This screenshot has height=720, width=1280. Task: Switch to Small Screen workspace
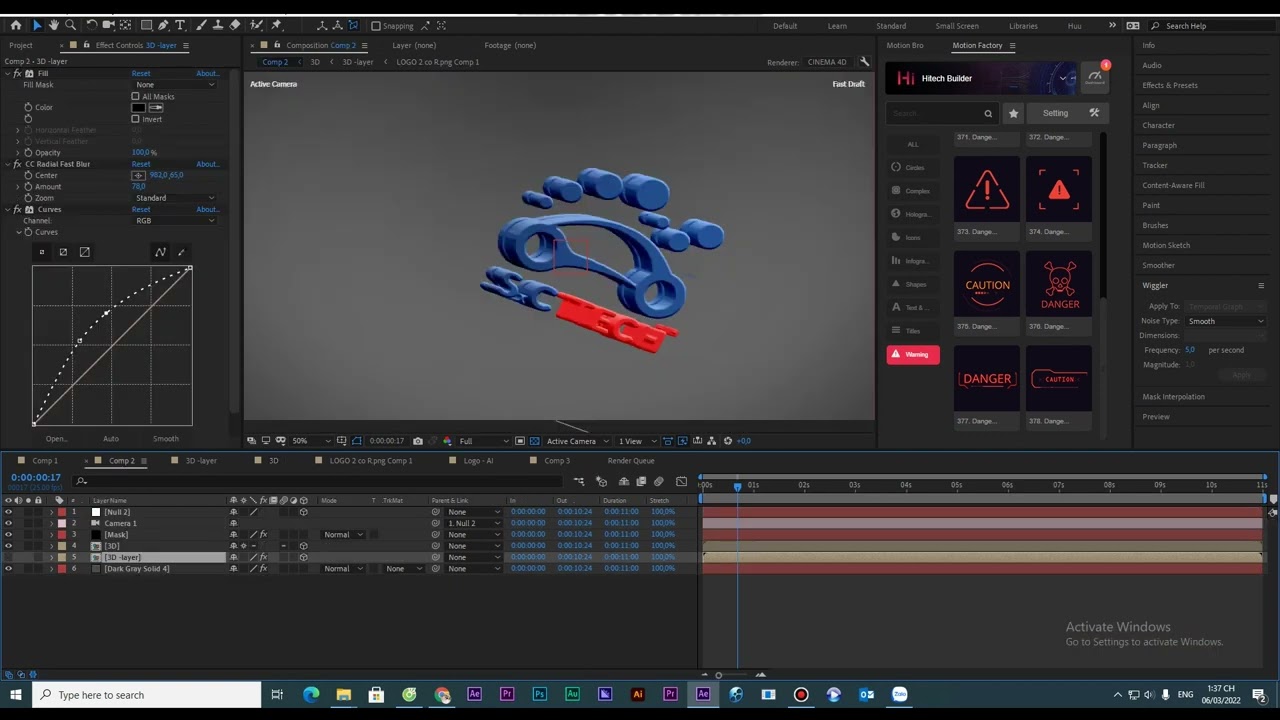click(x=957, y=26)
